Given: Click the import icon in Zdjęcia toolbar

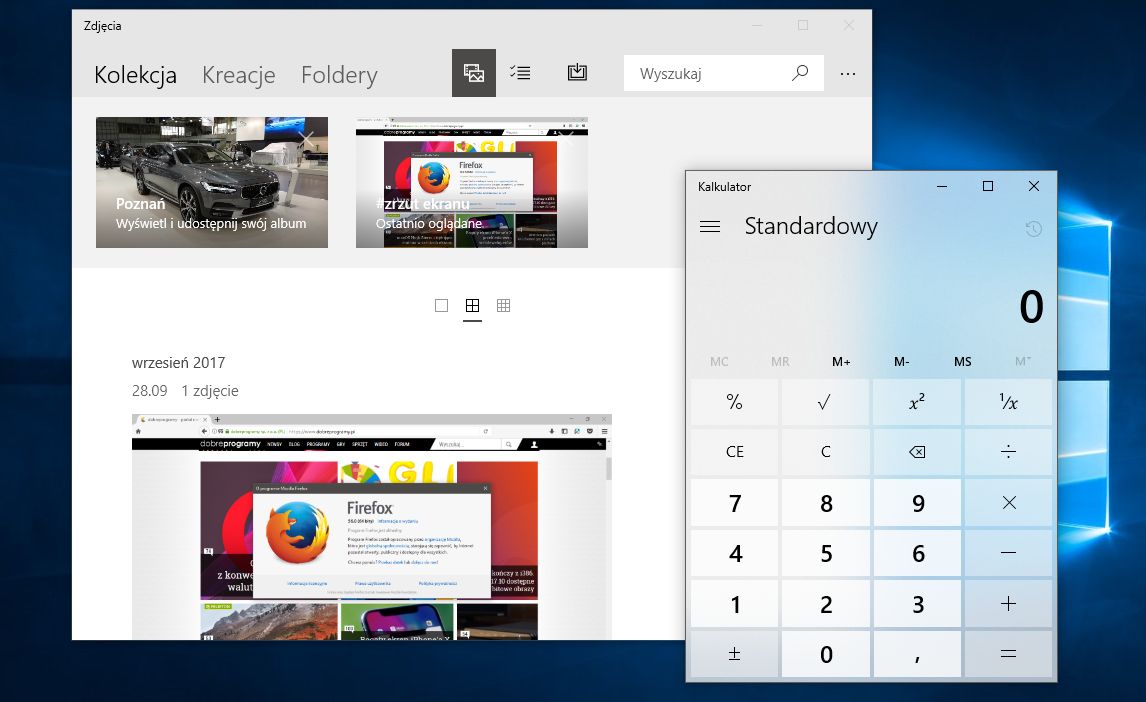Looking at the screenshot, I should tap(577, 72).
